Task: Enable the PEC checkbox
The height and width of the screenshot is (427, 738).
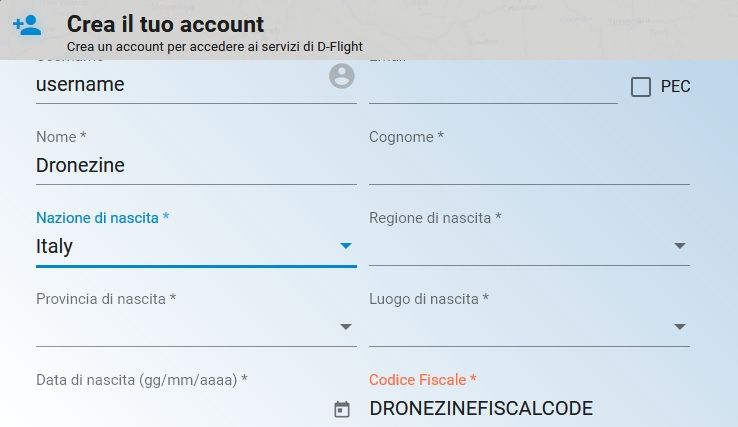Action: pos(641,87)
